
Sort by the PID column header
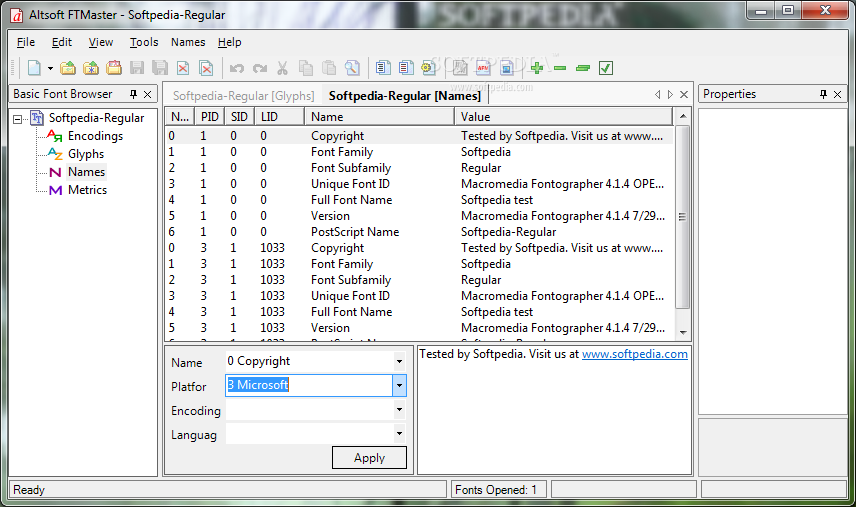(x=210, y=117)
